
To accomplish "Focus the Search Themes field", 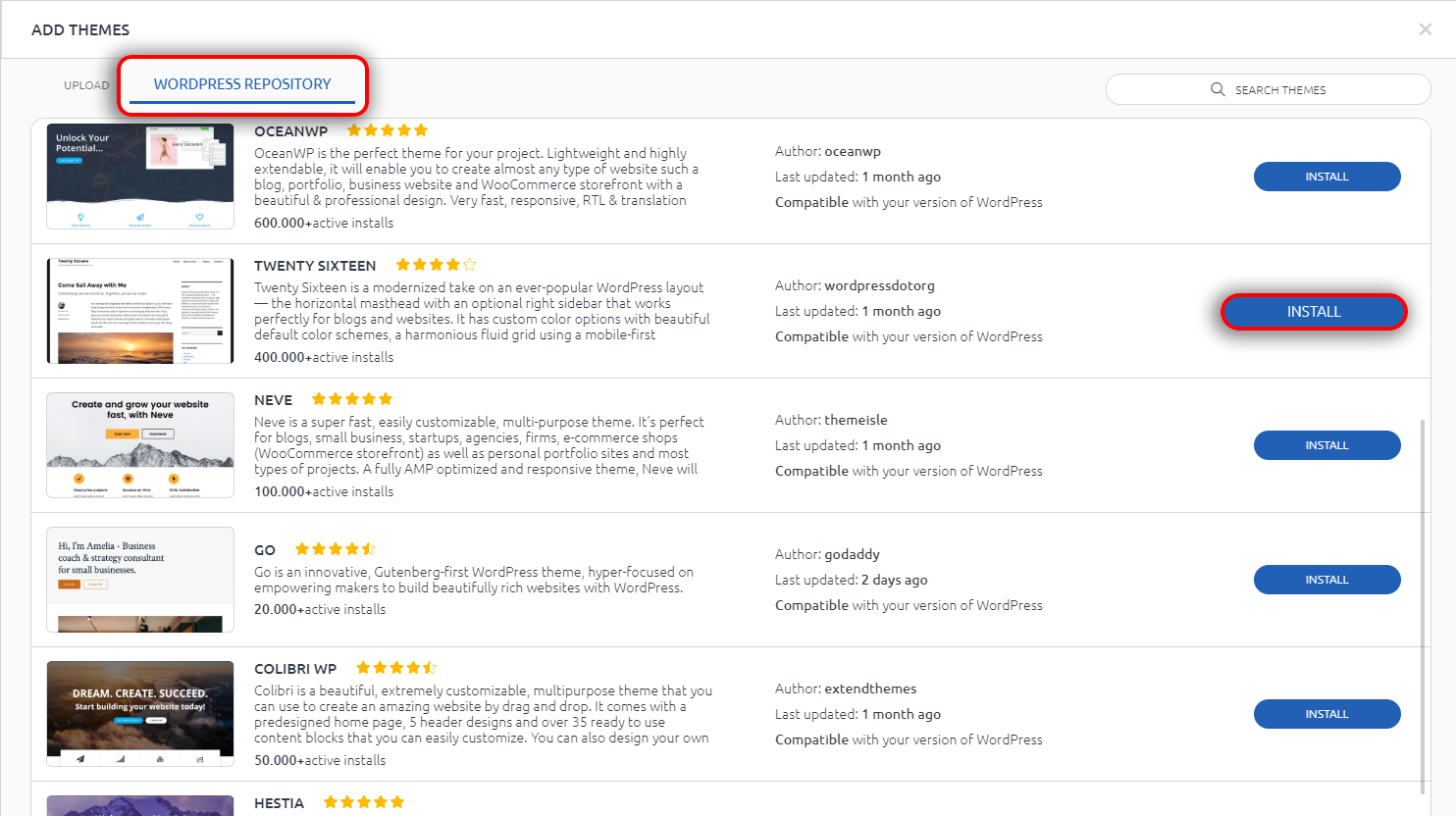I will pyautogui.click(x=1269, y=89).
